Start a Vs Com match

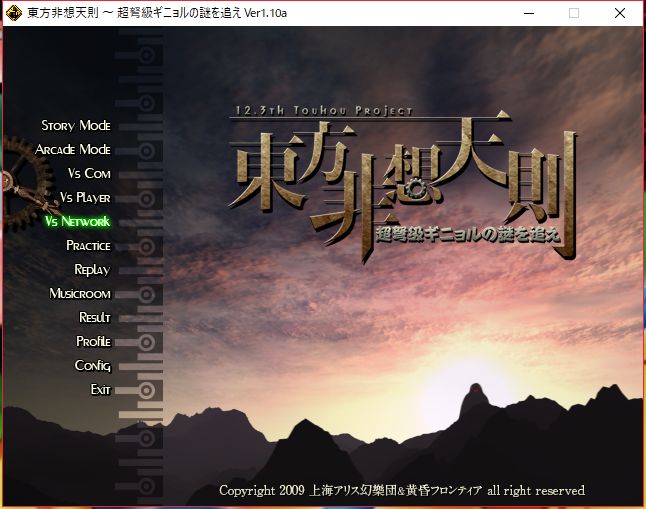(89, 173)
